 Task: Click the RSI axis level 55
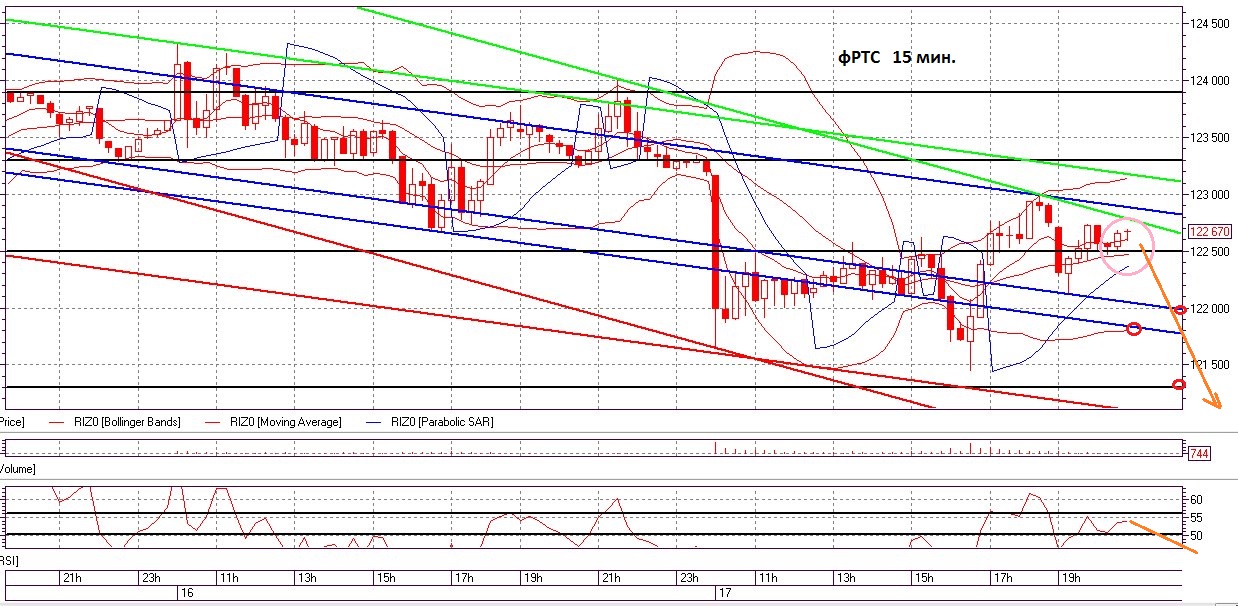[x=1195, y=518]
